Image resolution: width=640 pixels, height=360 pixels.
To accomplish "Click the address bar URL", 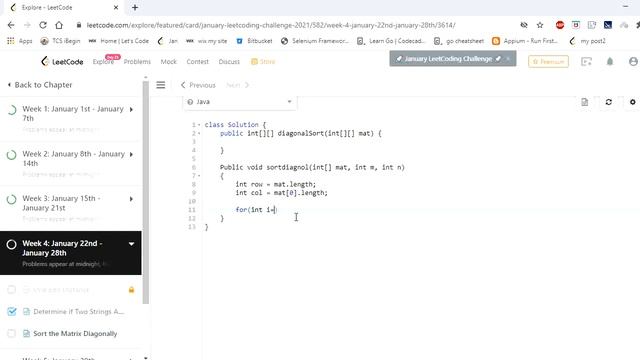I will pos(271,25).
